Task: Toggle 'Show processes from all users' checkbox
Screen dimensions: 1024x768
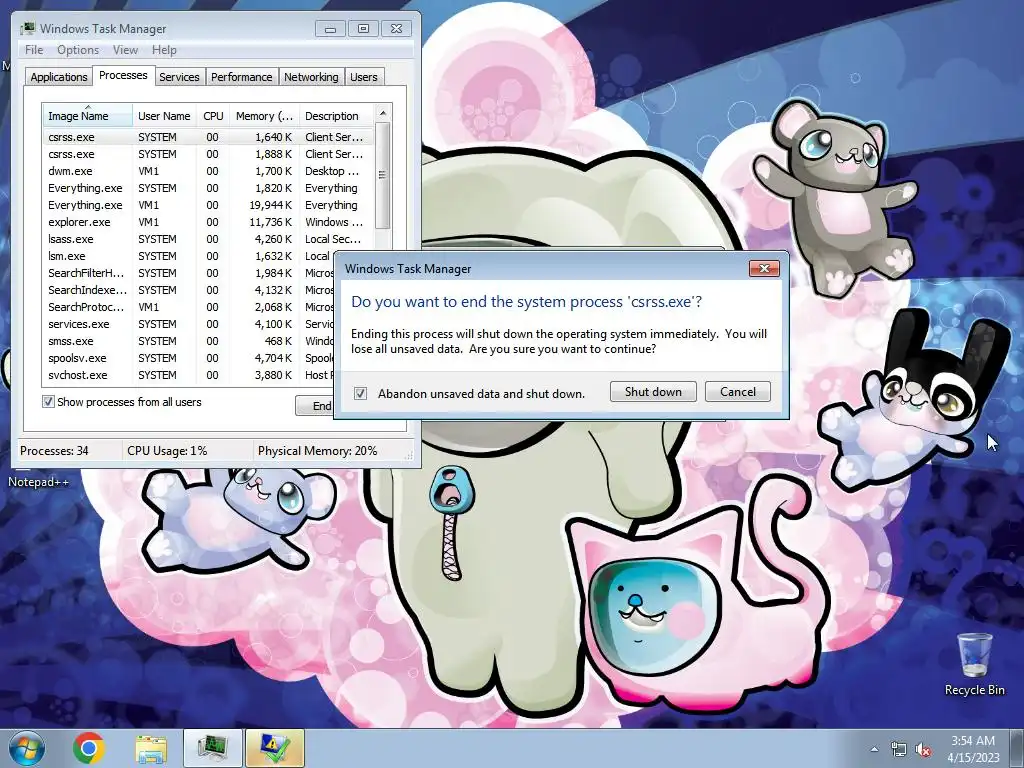Action: click(48, 402)
